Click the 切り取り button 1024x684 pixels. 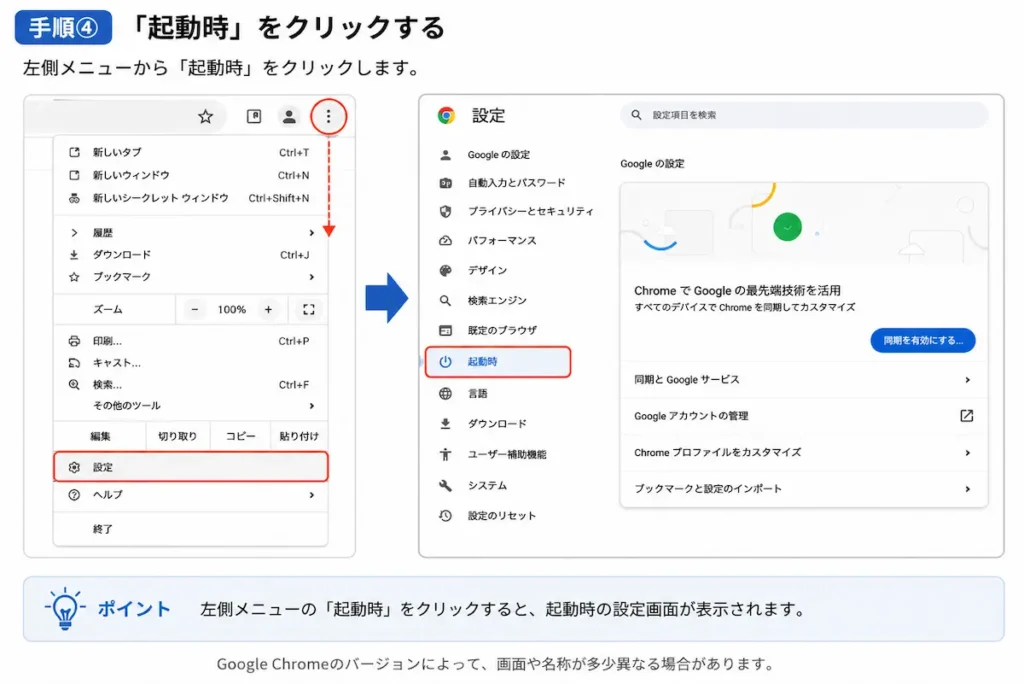(x=178, y=436)
